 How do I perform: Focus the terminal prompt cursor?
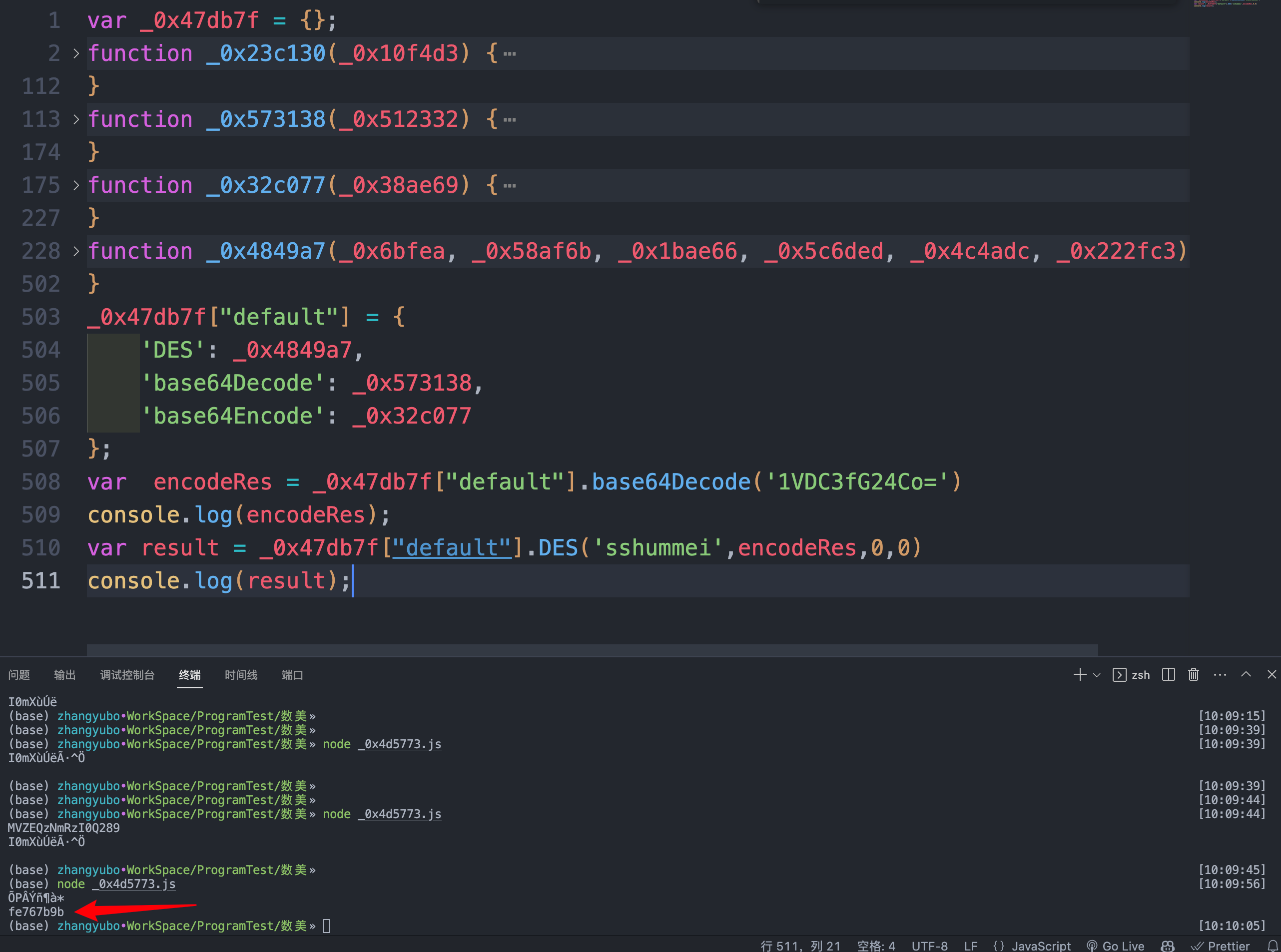[x=326, y=926]
